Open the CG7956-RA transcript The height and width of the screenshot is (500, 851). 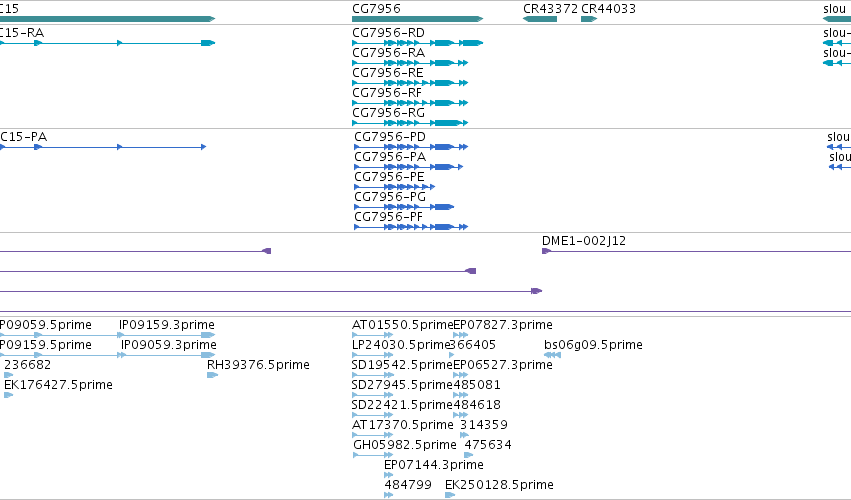click(410, 63)
